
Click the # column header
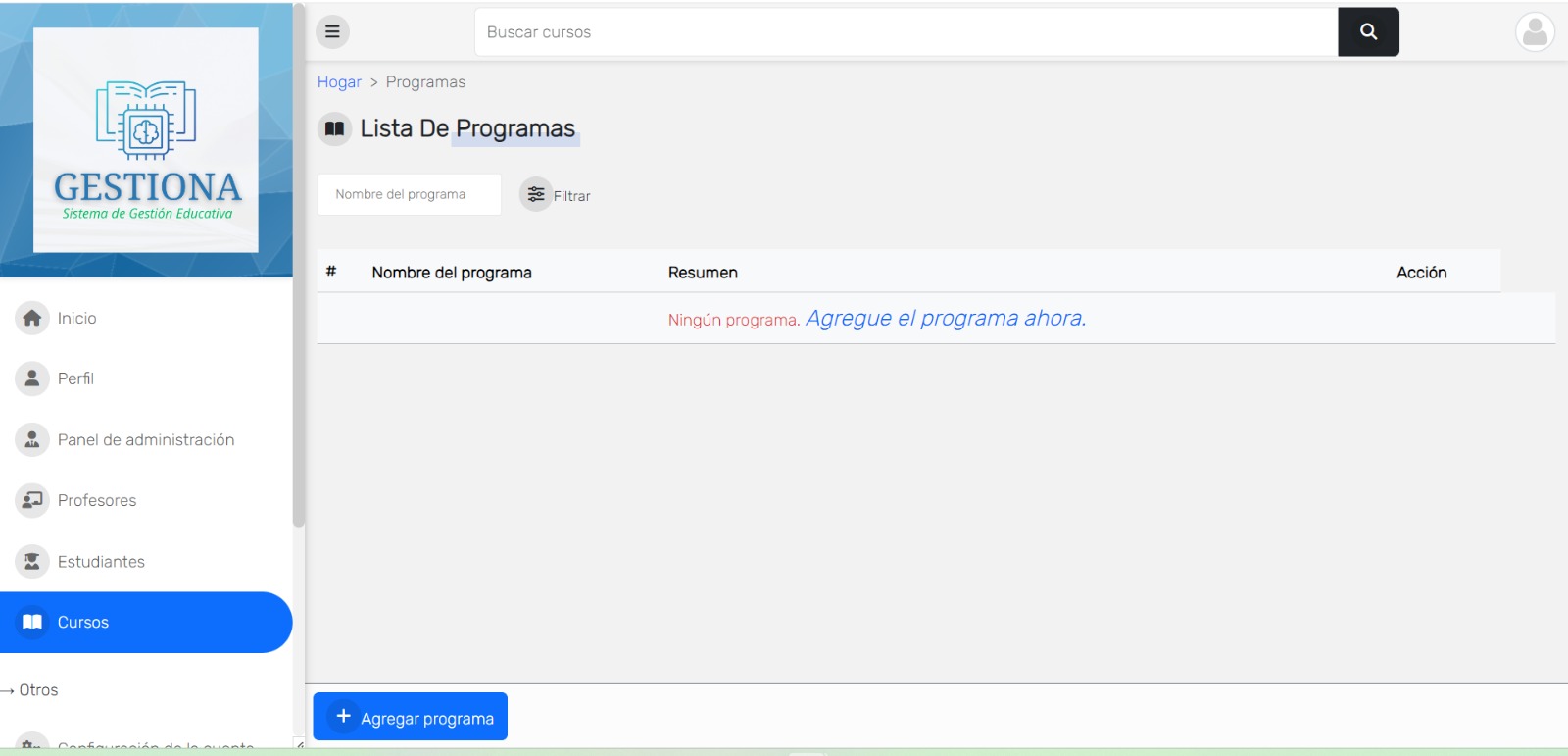[331, 272]
